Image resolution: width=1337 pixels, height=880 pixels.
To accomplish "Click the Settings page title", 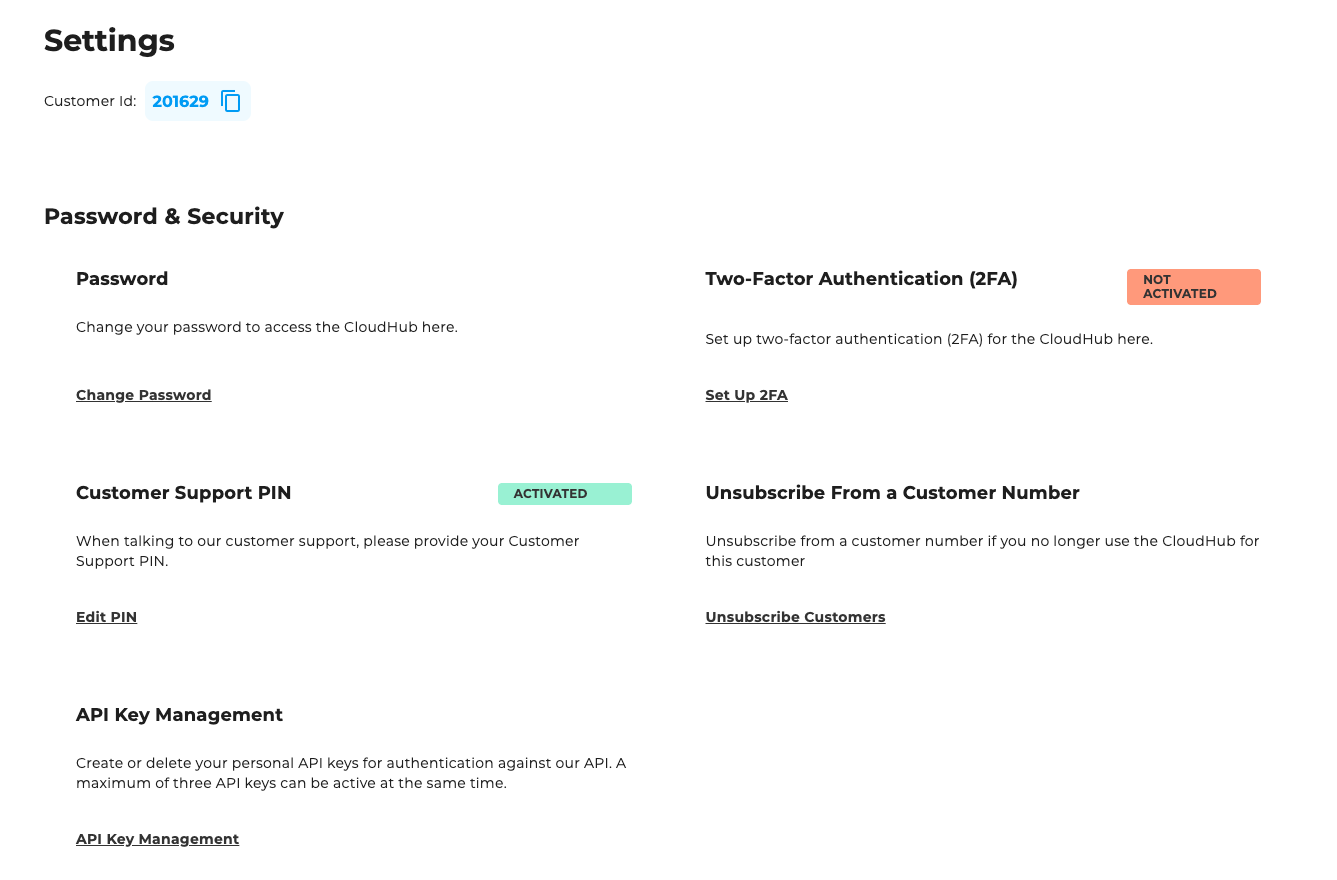I will pos(109,41).
